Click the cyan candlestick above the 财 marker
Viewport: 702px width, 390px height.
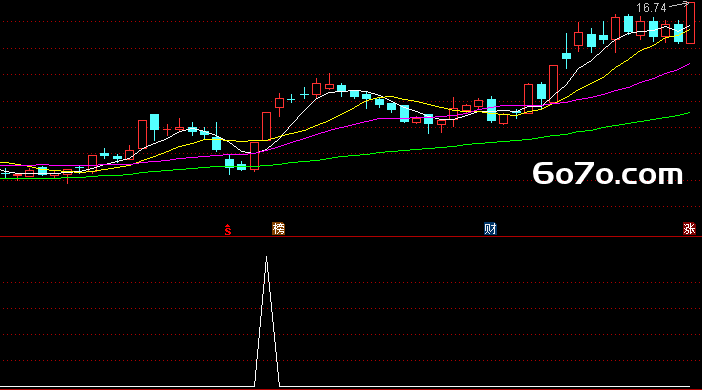(x=491, y=110)
